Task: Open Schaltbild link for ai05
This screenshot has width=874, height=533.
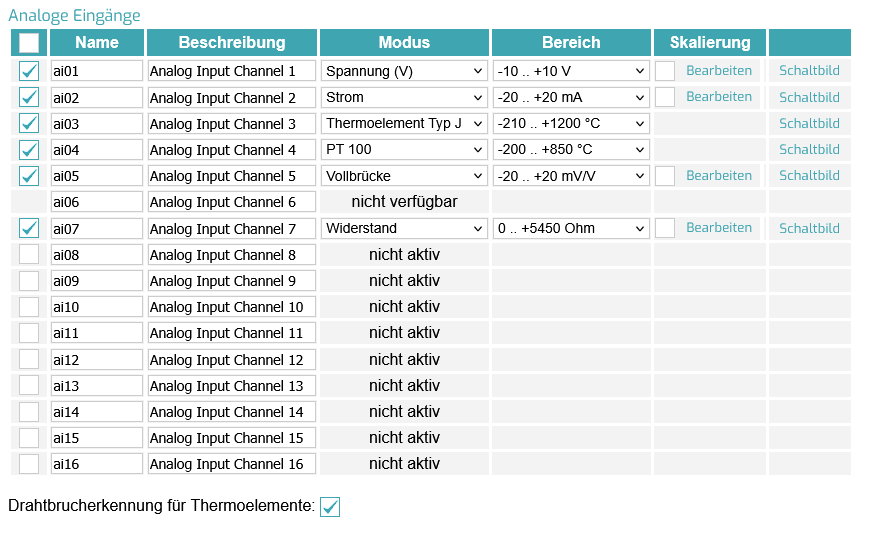Action: coord(809,176)
